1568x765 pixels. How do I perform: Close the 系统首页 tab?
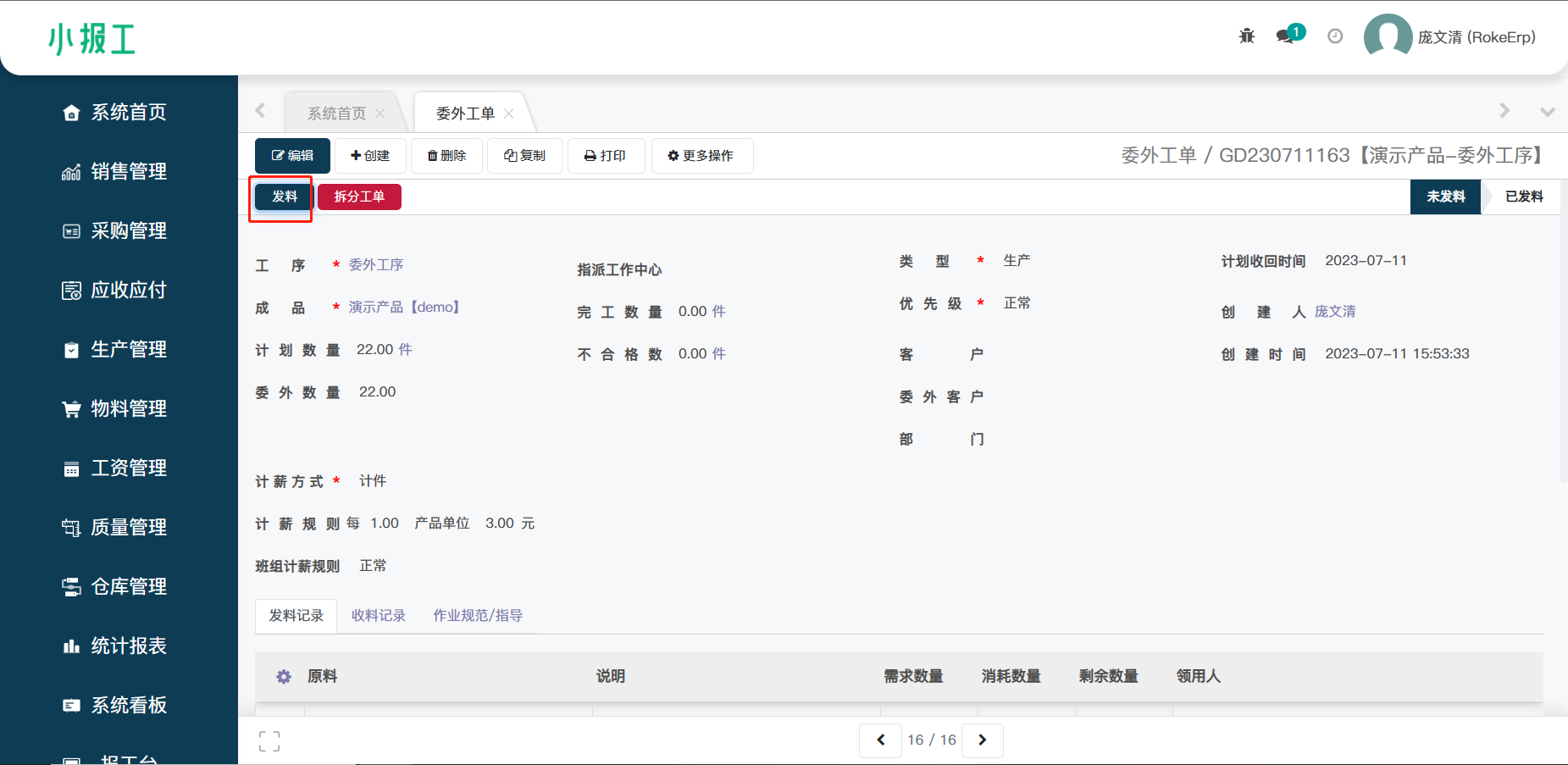click(380, 114)
